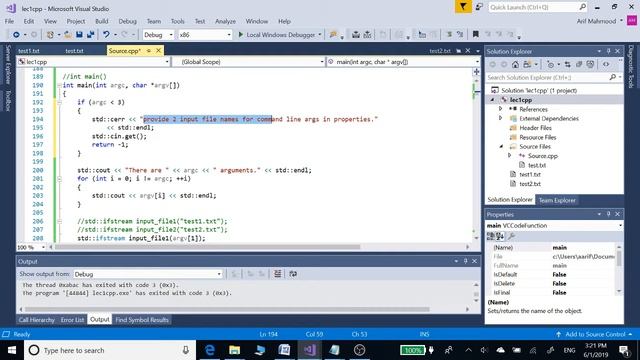This screenshot has height=360, width=640.
Task: Switch to the Error List tab
Action: tap(72, 320)
